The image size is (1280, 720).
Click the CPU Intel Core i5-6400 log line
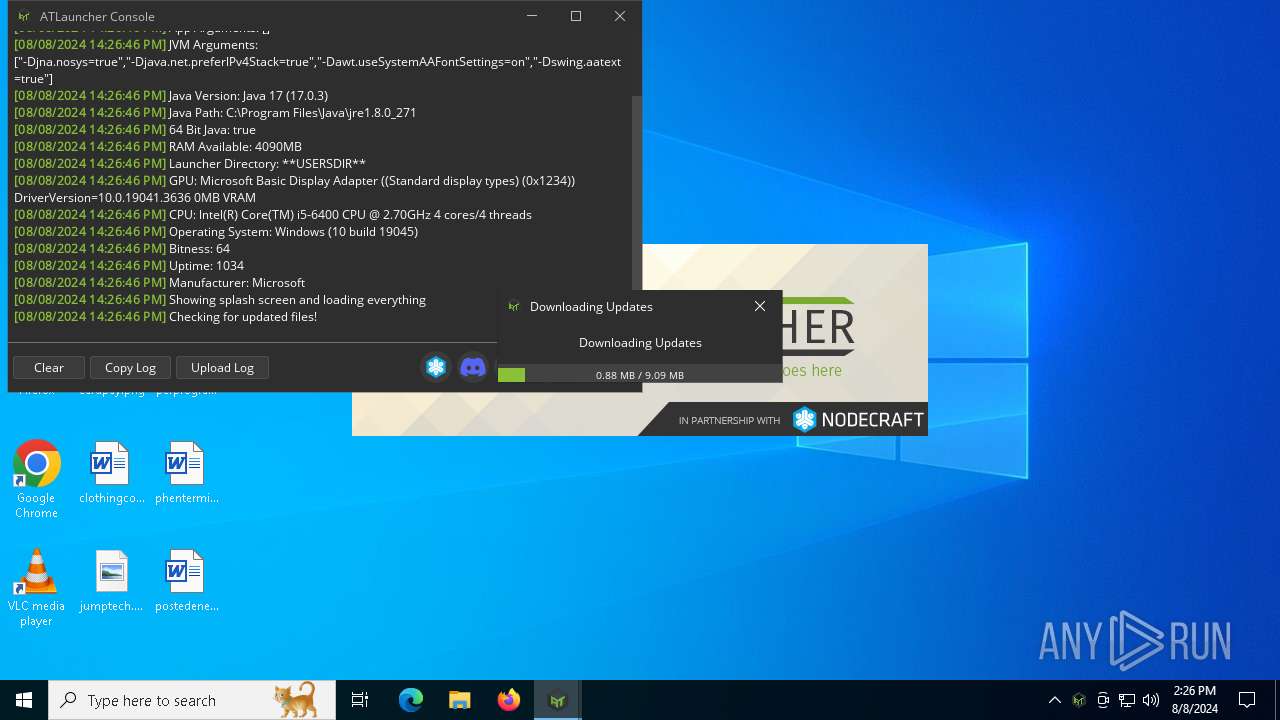pyautogui.click(x=273, y=215)
